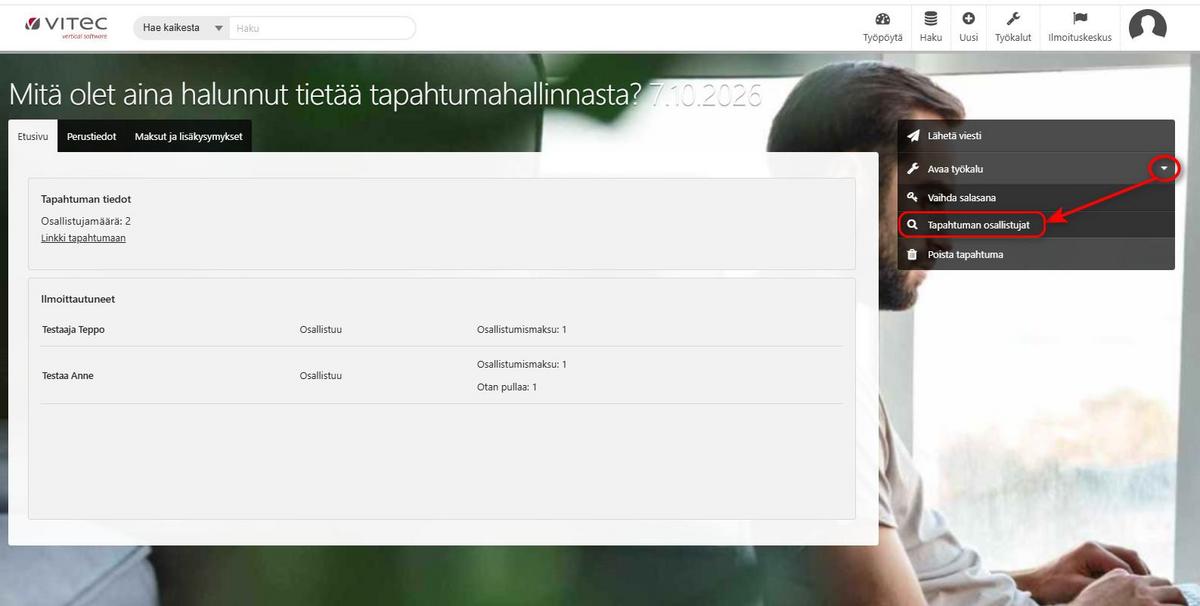The image size is (1200, 606).
Task: Select the Testaa Anne participant row
Action: [68, 376]
